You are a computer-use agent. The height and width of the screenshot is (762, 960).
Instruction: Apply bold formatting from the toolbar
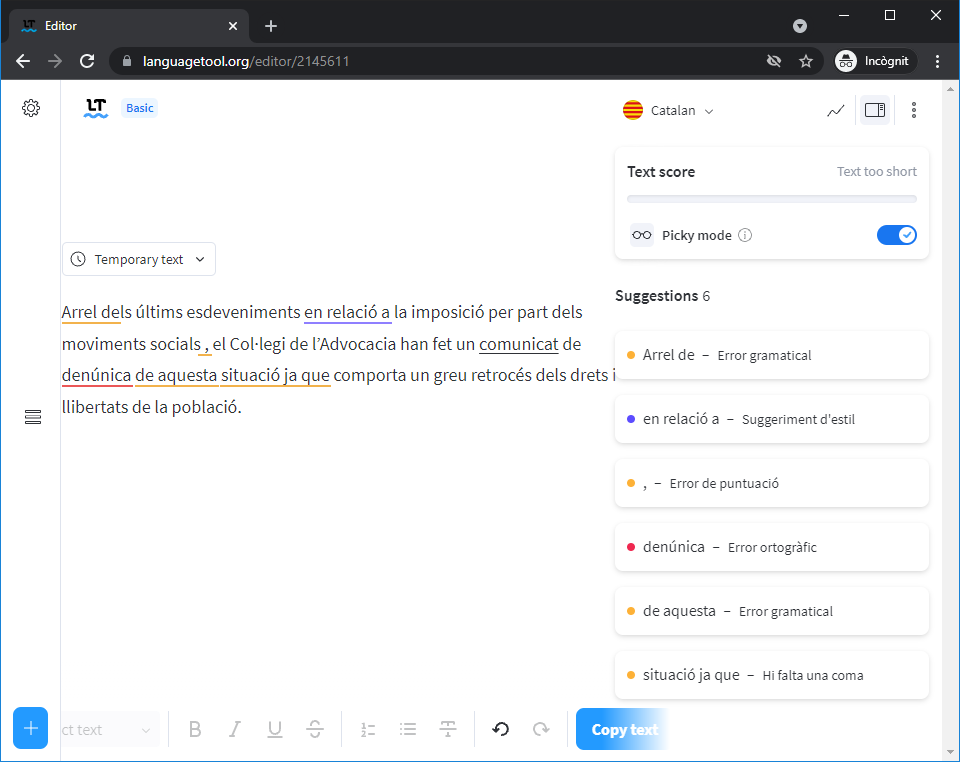[x=195, y=729]
